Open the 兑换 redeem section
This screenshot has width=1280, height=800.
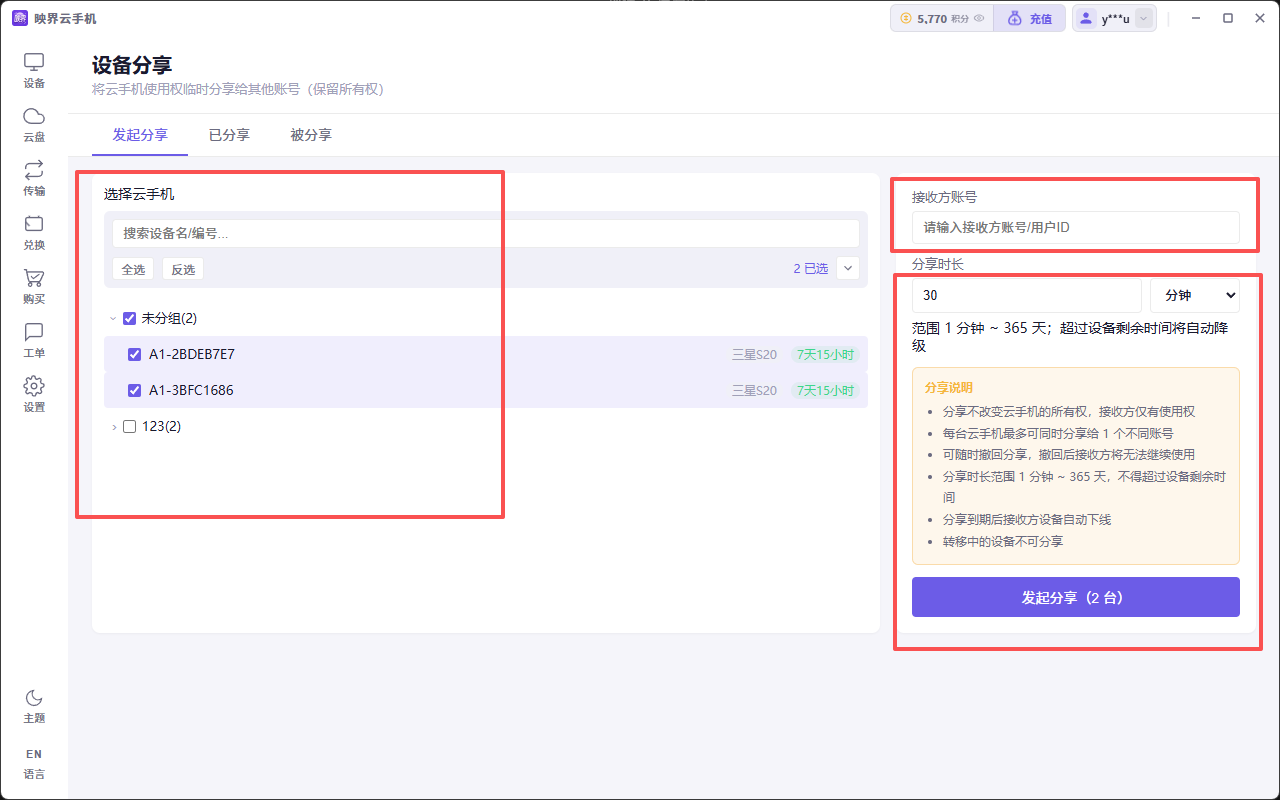tap(34, 233)
